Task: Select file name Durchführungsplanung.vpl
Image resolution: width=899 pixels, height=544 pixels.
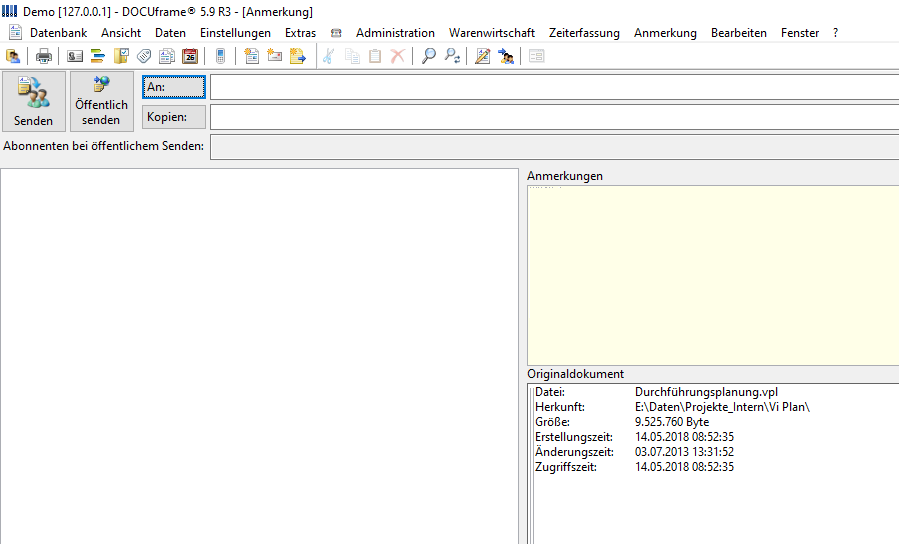Action: [x=706, y=392]
